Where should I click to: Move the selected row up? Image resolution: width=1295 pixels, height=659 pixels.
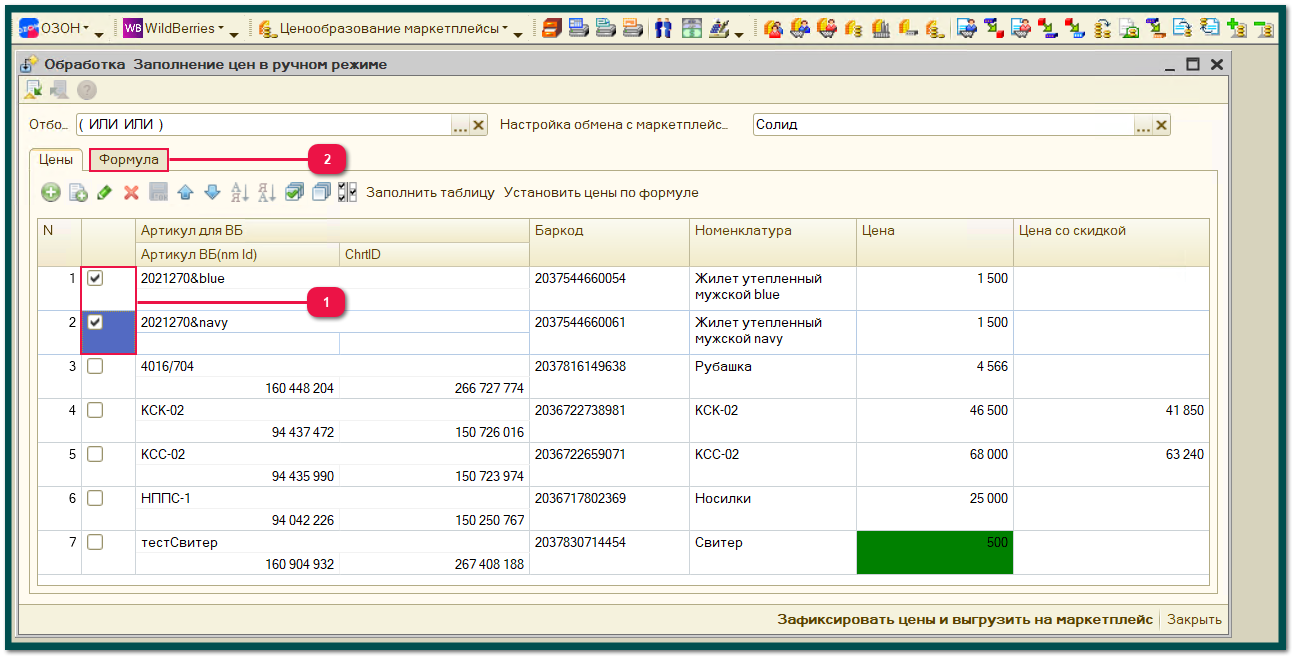point(185,192)
